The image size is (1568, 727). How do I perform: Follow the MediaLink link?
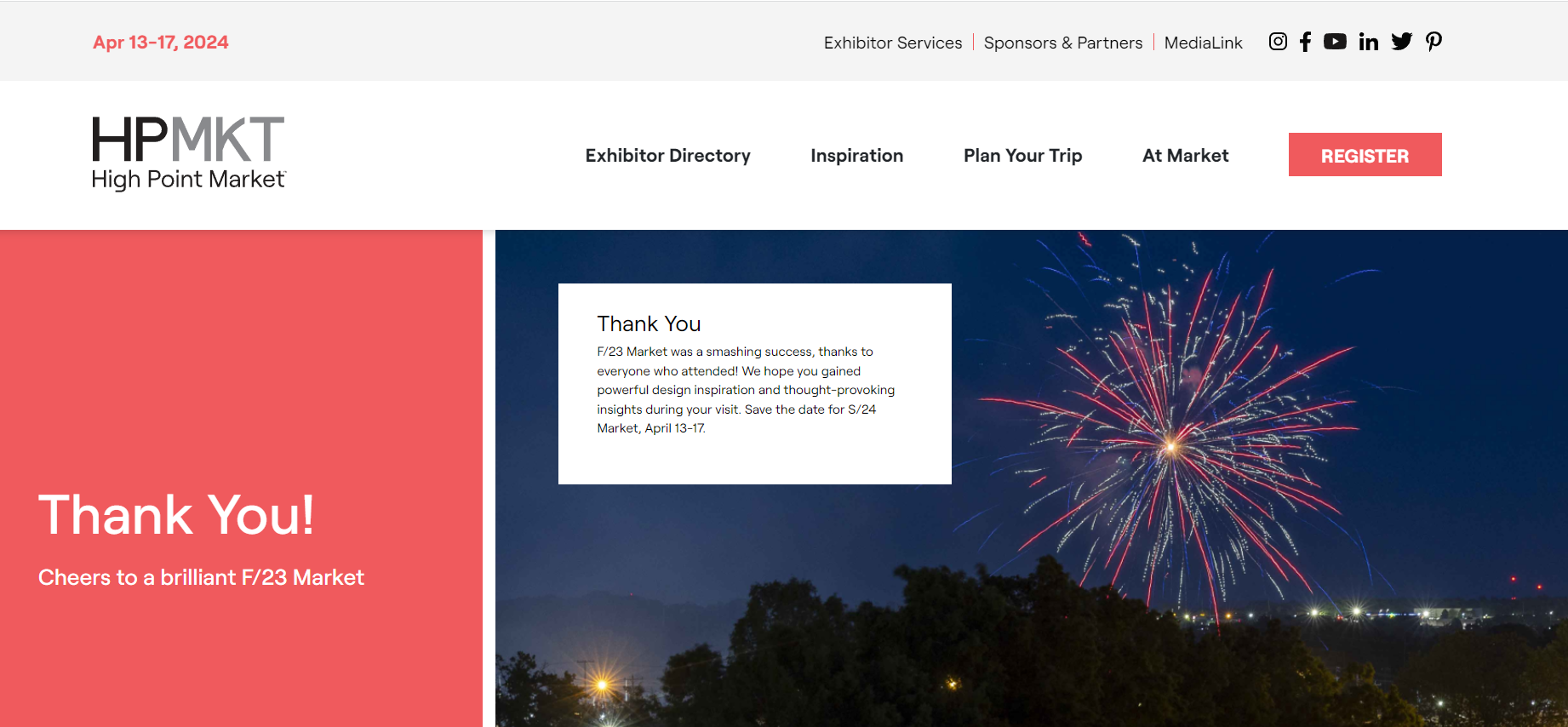tap(1203, 43)
